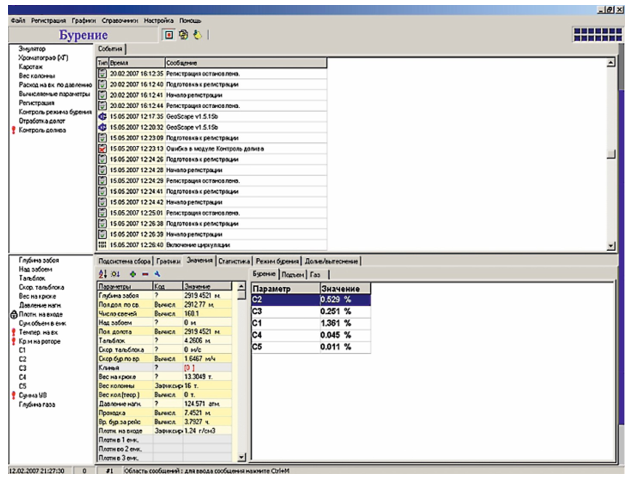Screen dimensions: 632x479
Task: Click the events list scroll down arrow
Action: (x=612, y=245)
